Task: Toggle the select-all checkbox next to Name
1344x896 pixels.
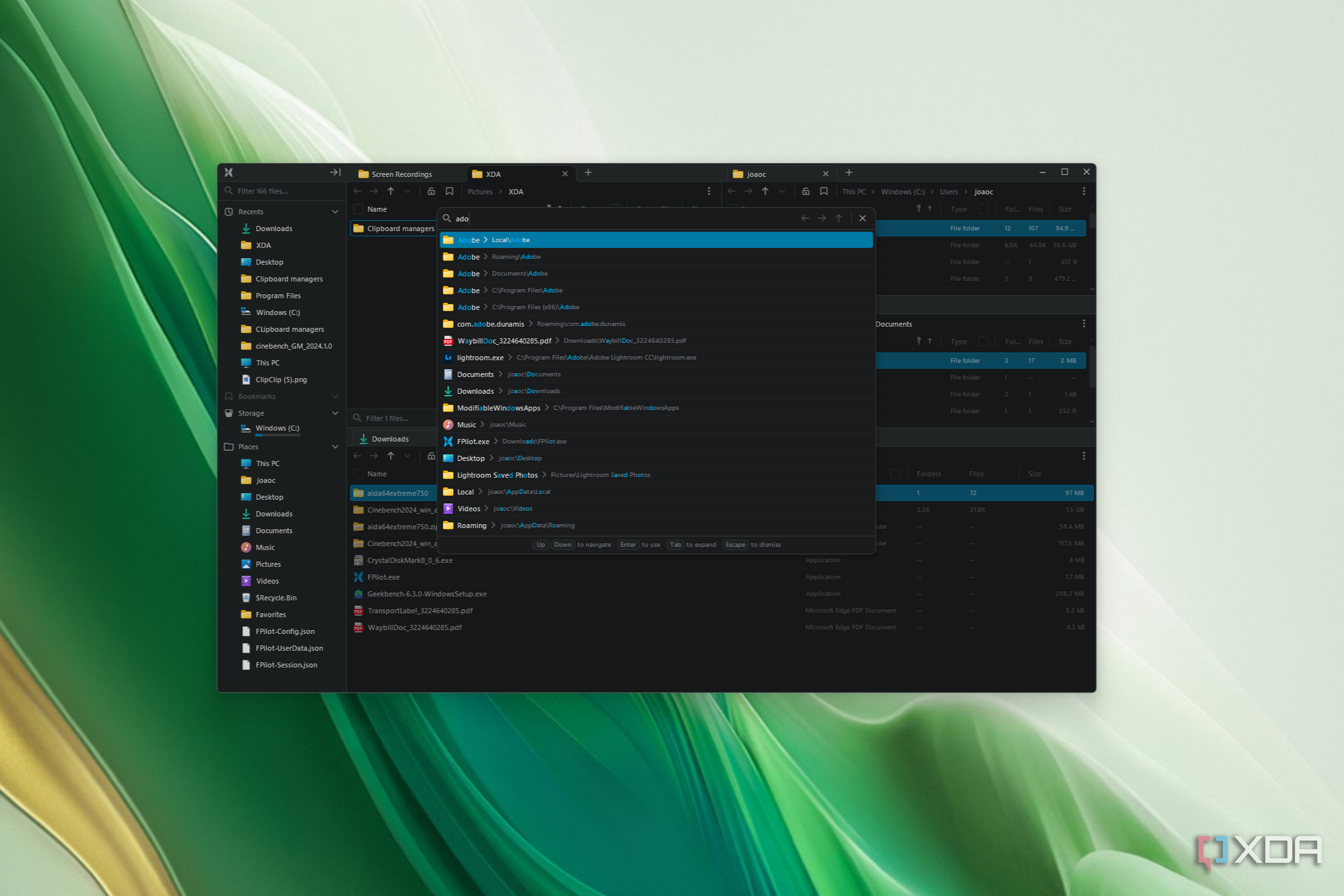Action: (358, 209)
